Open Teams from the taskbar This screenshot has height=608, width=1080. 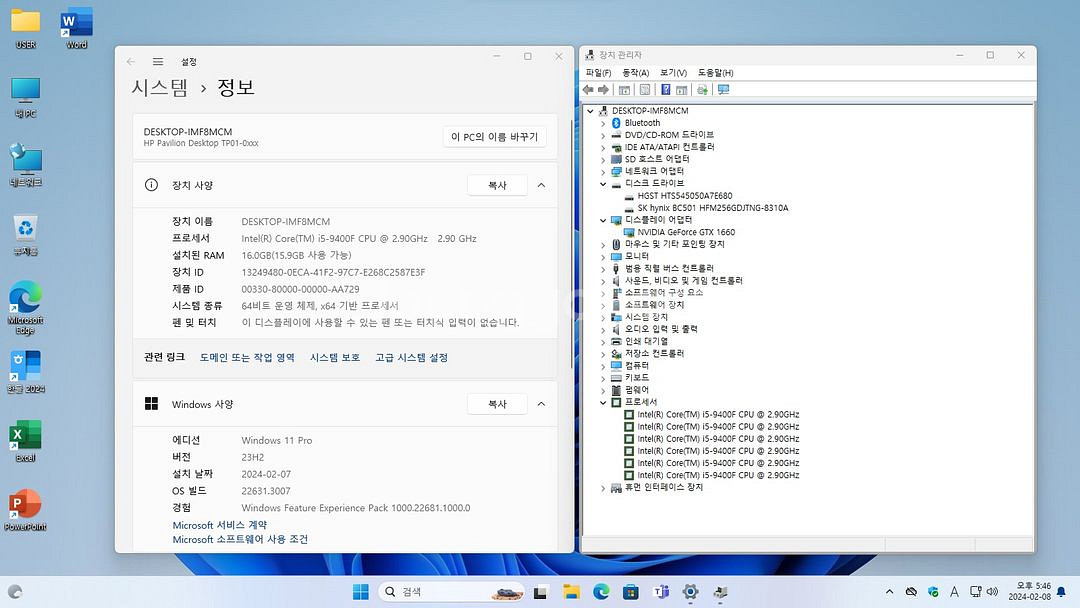click(661, 591)
